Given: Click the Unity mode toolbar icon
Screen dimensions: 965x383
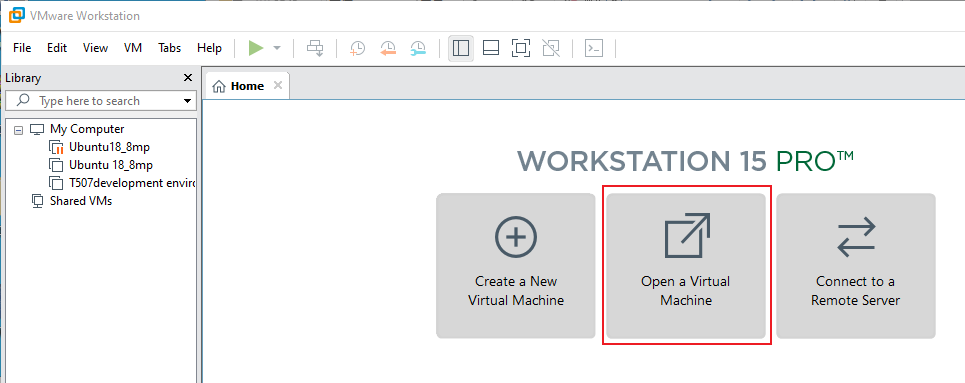Looking at the screenshot, I should coord(551,48).
